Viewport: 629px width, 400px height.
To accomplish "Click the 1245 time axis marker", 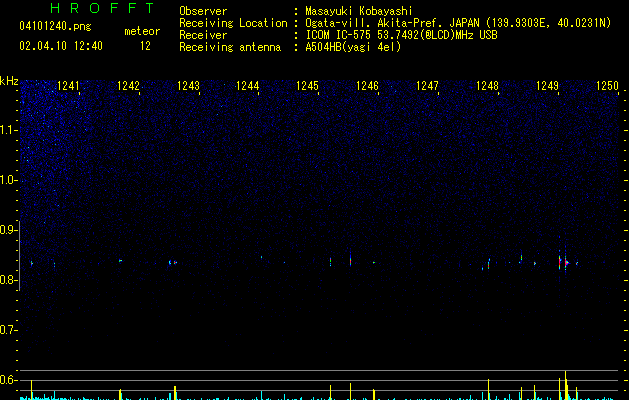I will (x=307, y=86).
